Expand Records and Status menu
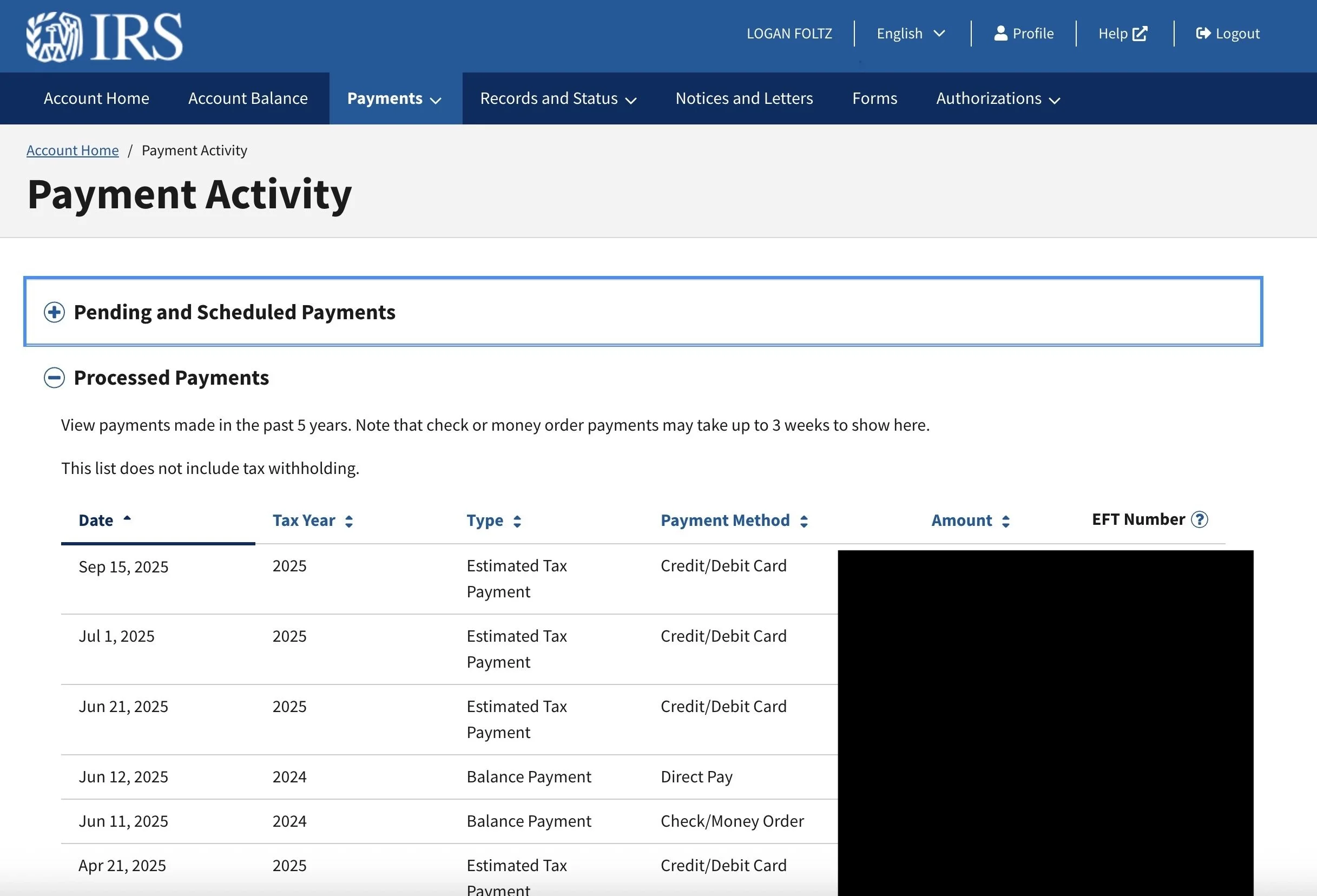Viewport: 1317px width, 896px height. [x=558, y=98]
